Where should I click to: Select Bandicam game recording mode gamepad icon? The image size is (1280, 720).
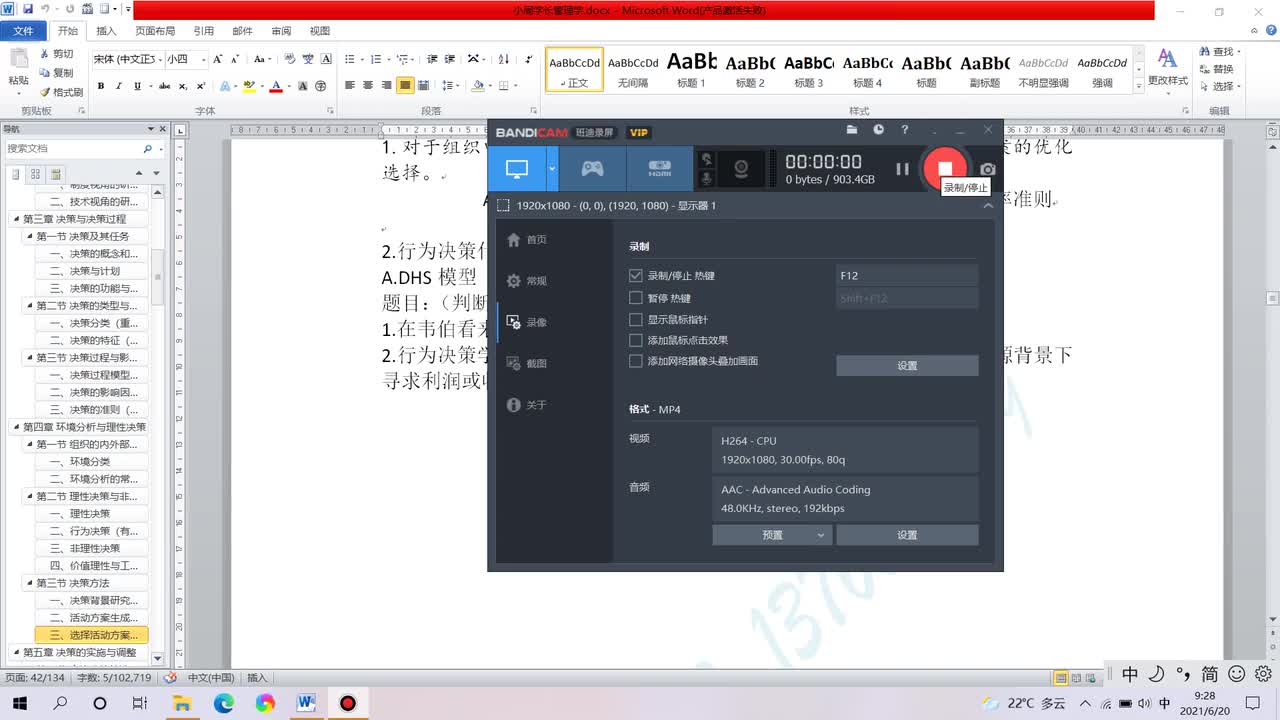click(x=593, y=169)
